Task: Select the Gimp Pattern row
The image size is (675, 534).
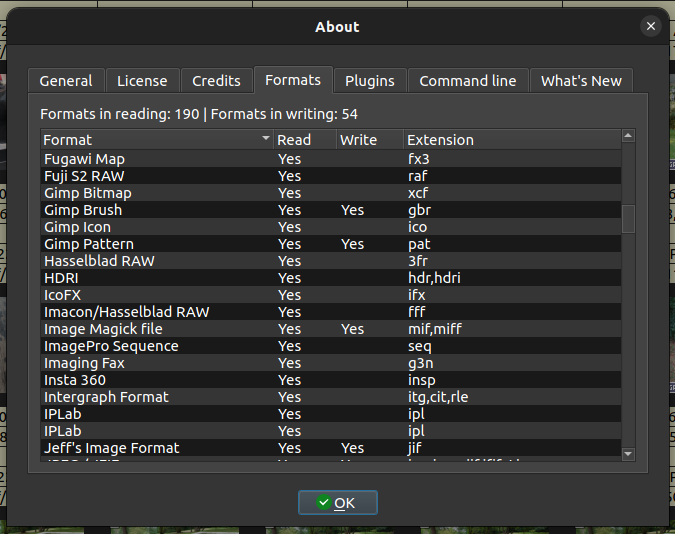Action: 331,244
